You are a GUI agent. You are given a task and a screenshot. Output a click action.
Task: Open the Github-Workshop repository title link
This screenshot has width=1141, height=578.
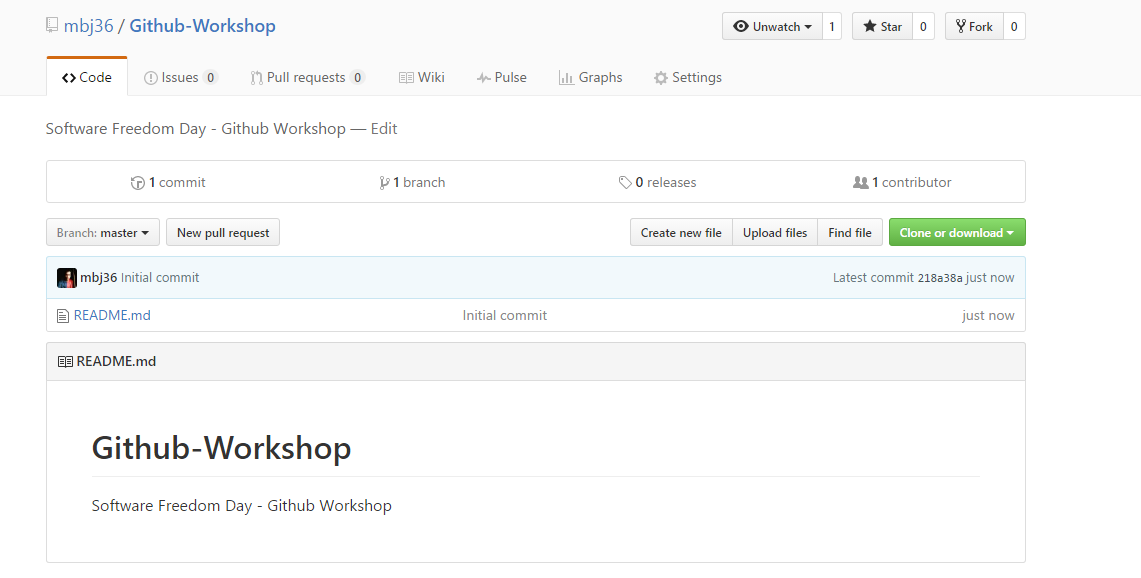click(x=202, y=25)
